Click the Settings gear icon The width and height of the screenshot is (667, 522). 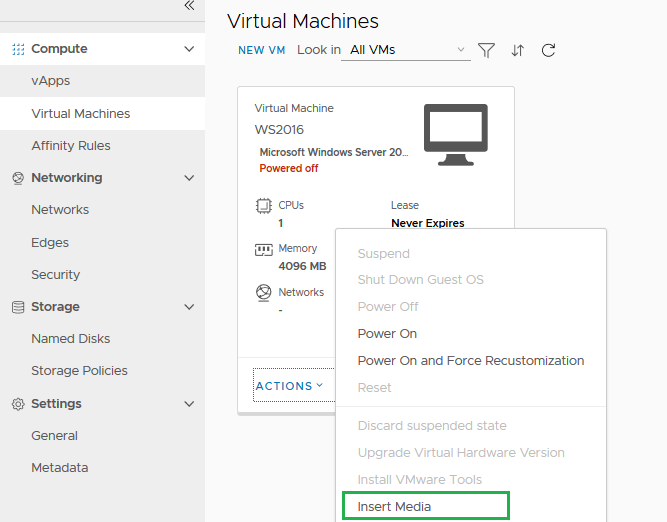pos(18,404)
